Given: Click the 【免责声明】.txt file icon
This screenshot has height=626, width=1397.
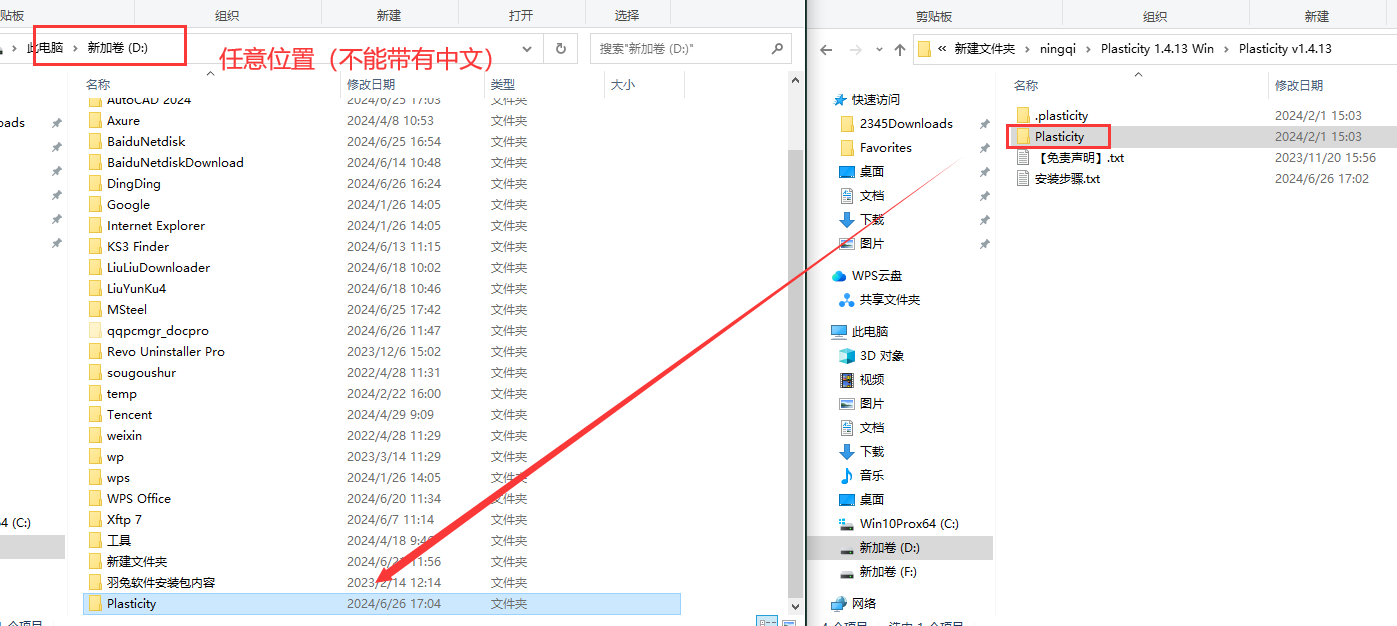Looking at the screenshot, I should click(x=1023, y=158).
